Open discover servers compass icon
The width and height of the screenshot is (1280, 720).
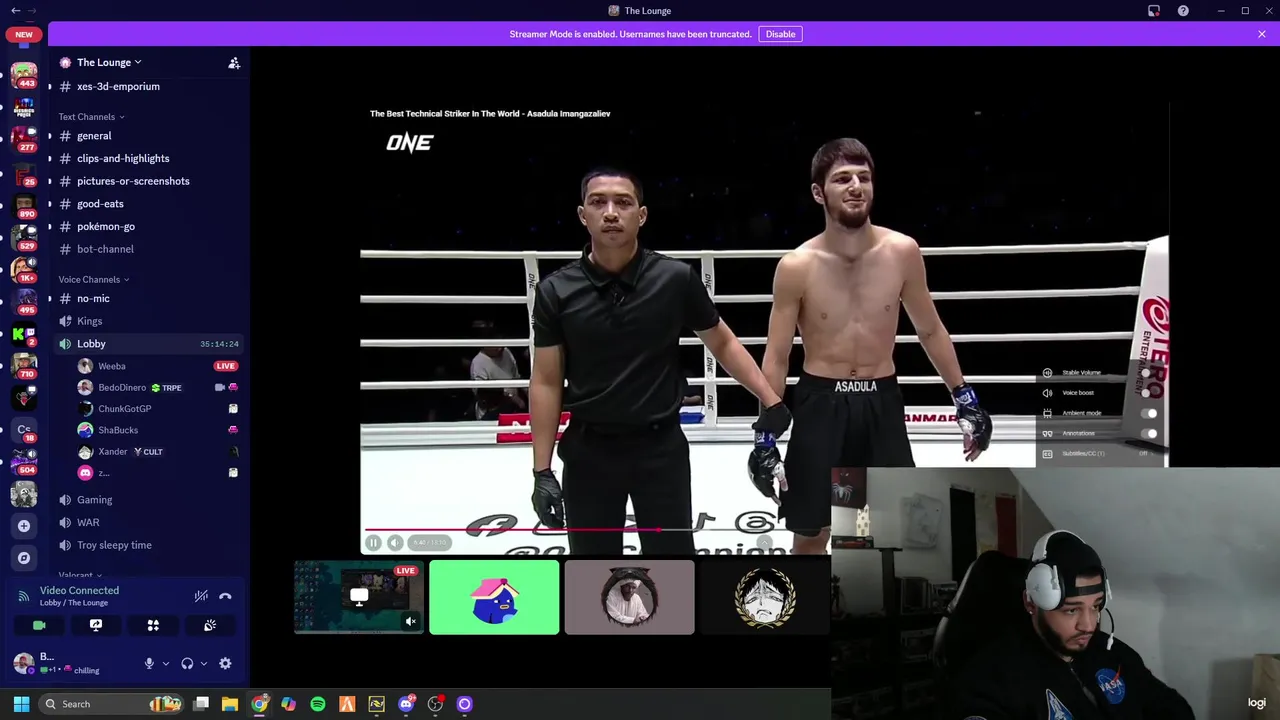click(24, 558)
